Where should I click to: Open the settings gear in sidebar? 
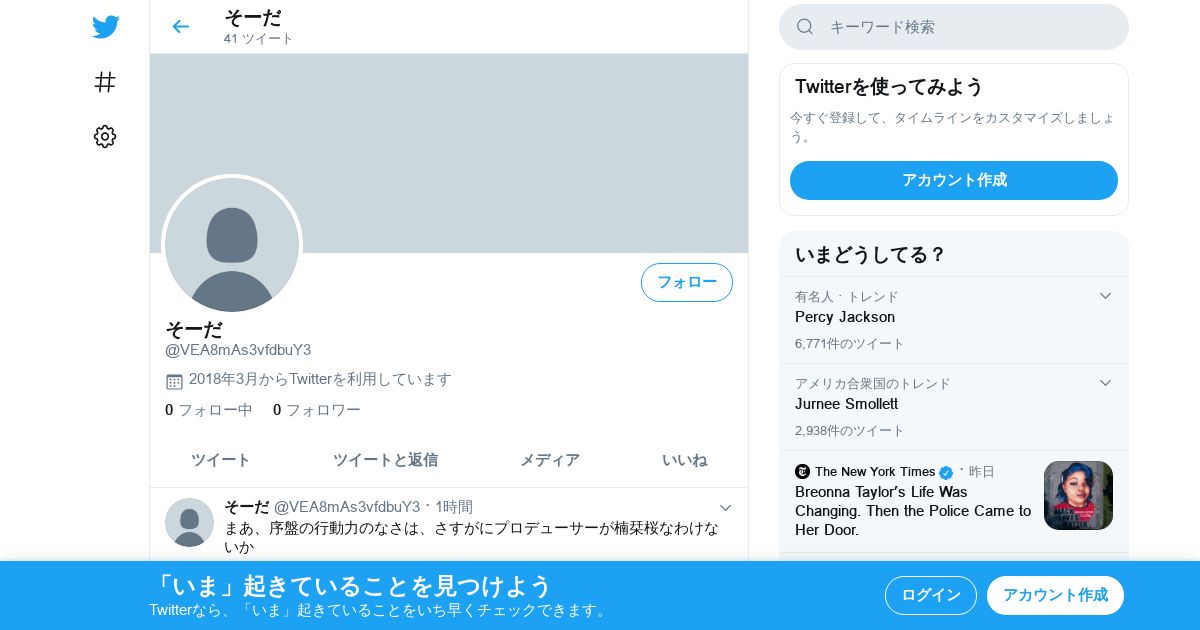[105, 137]
